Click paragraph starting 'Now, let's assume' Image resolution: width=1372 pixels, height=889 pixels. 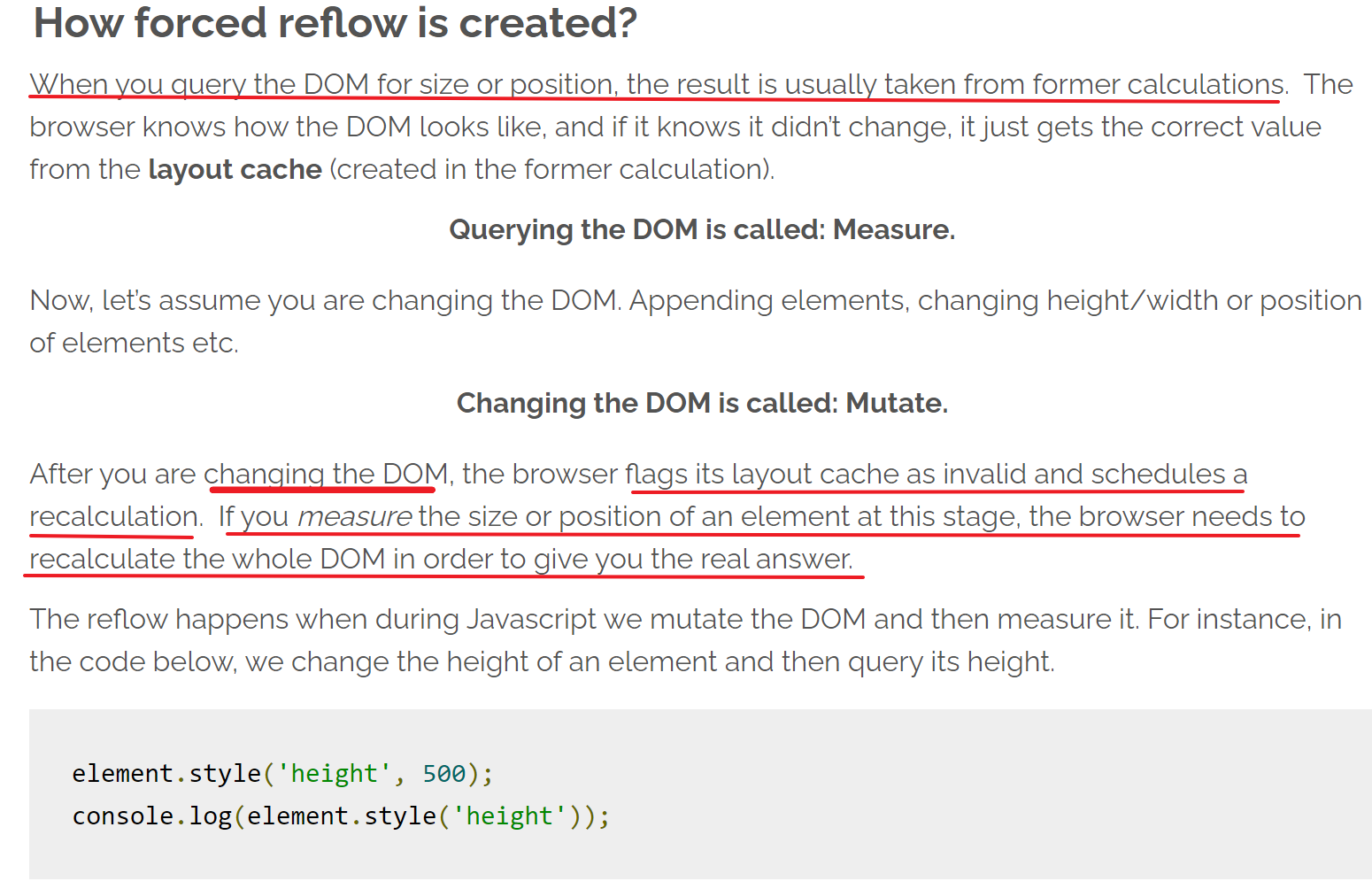click(695, 321)
